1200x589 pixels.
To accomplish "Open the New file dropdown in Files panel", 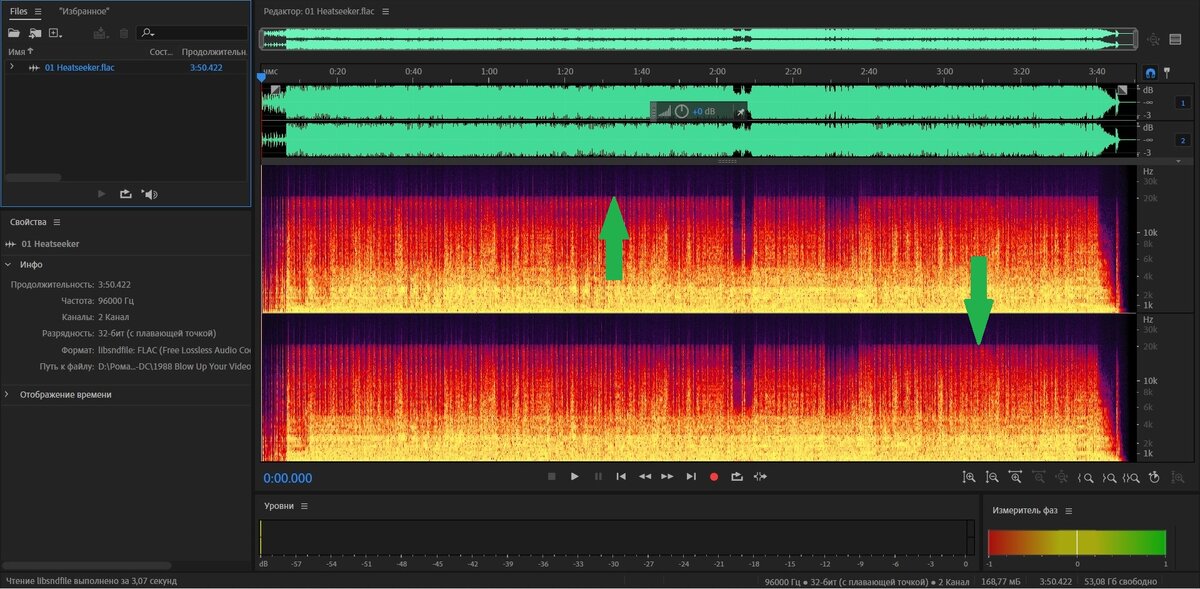I will [56, 33].
